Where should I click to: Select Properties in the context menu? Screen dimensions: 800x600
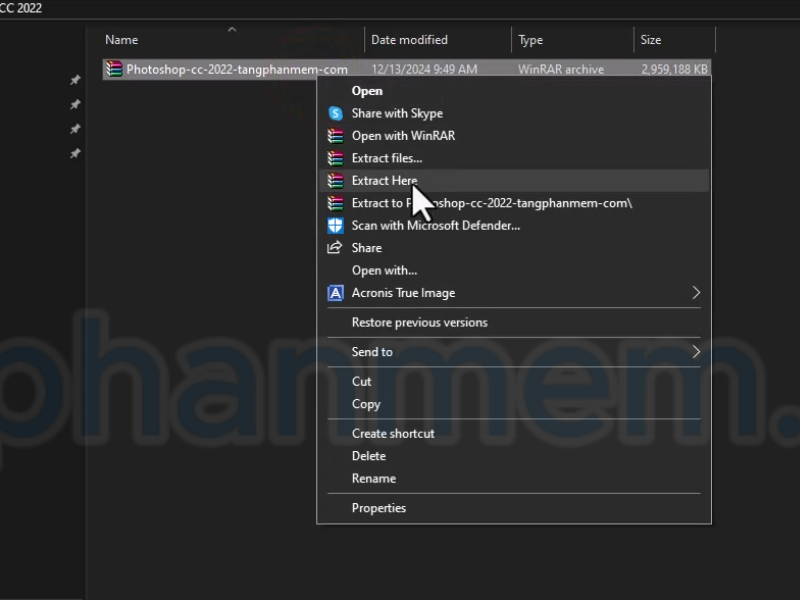(x=379, y=508)
